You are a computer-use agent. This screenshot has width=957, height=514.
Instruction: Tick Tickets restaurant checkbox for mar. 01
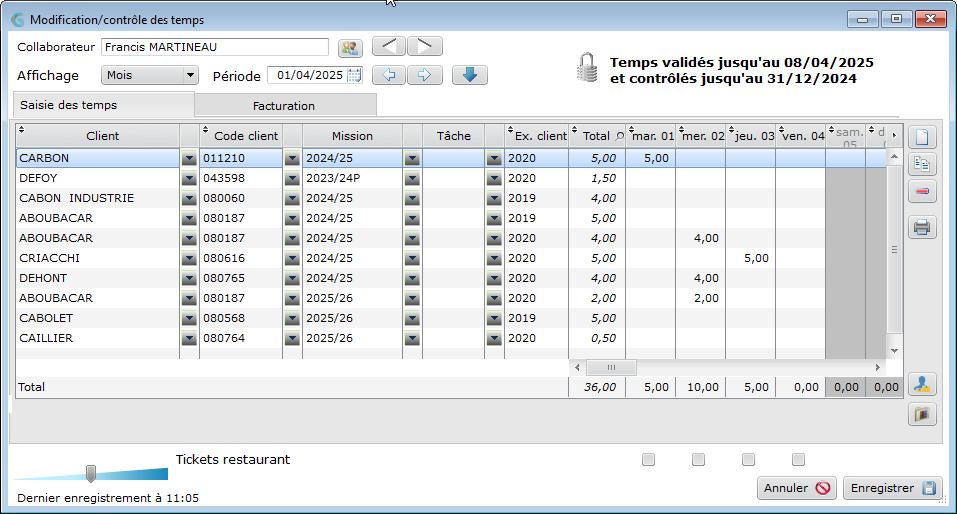648,459
